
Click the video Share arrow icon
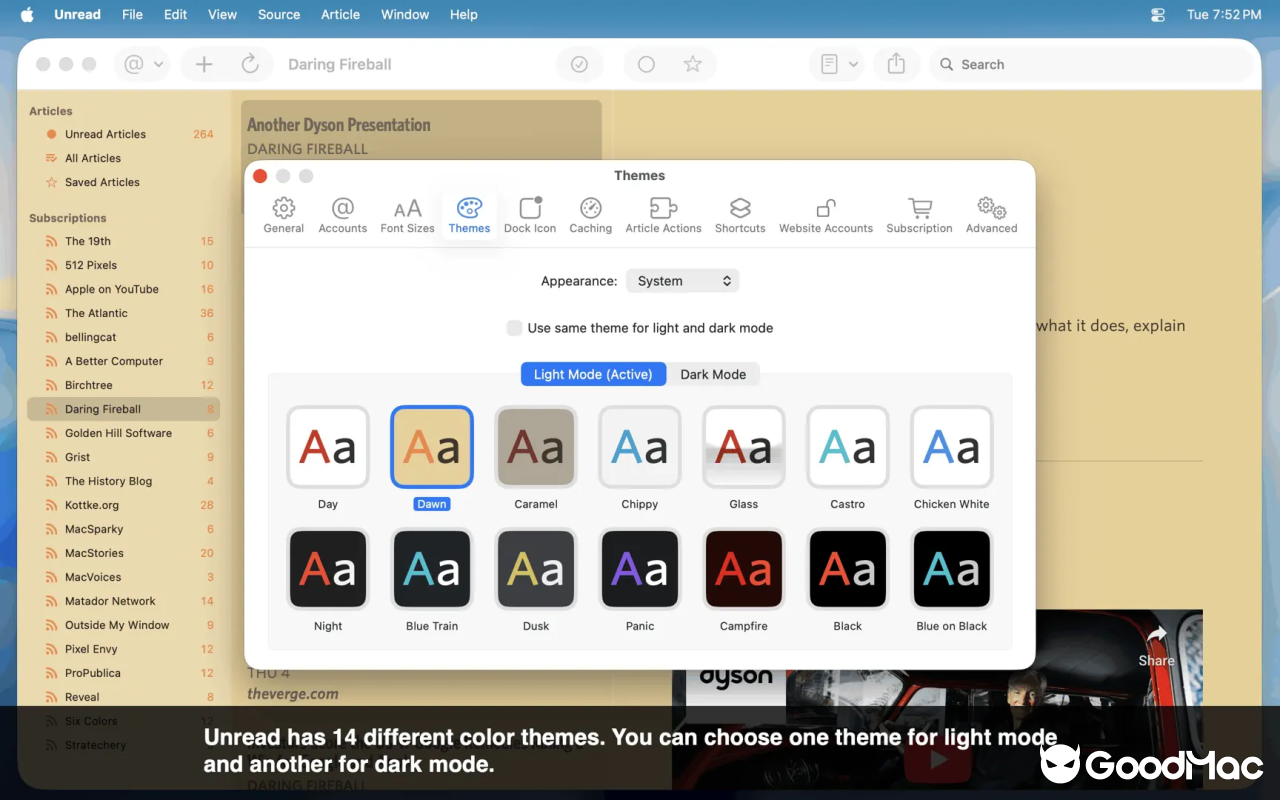1156,635
